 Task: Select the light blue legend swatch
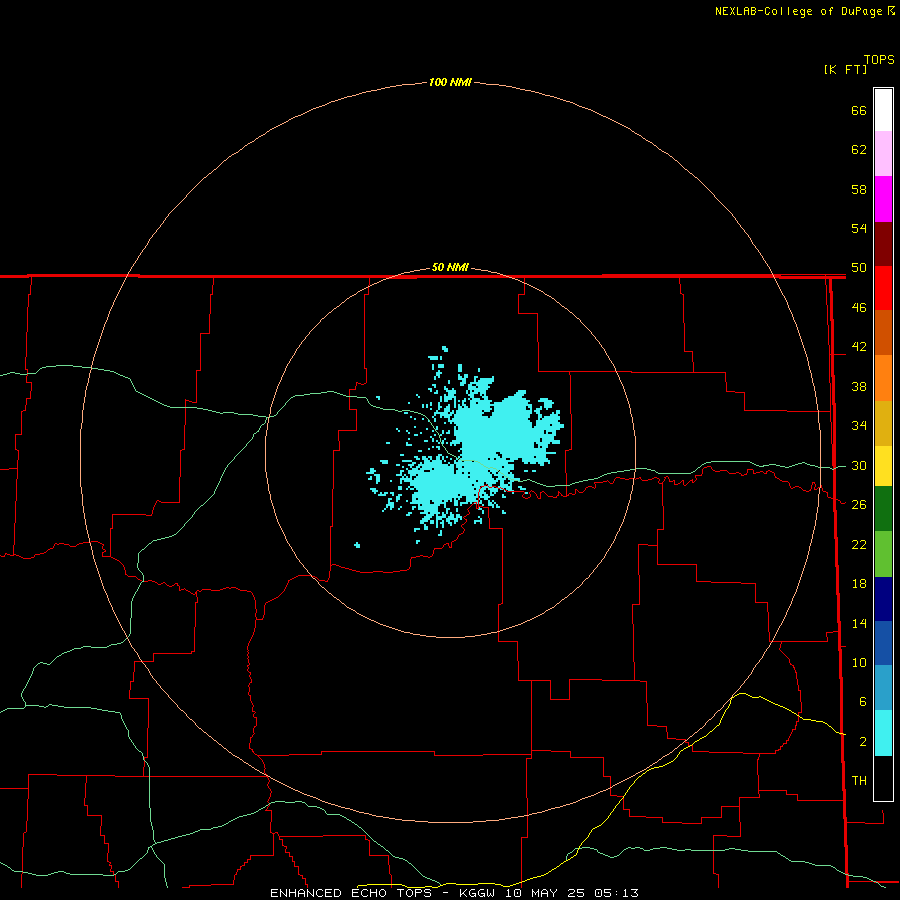tap(883, 687)
